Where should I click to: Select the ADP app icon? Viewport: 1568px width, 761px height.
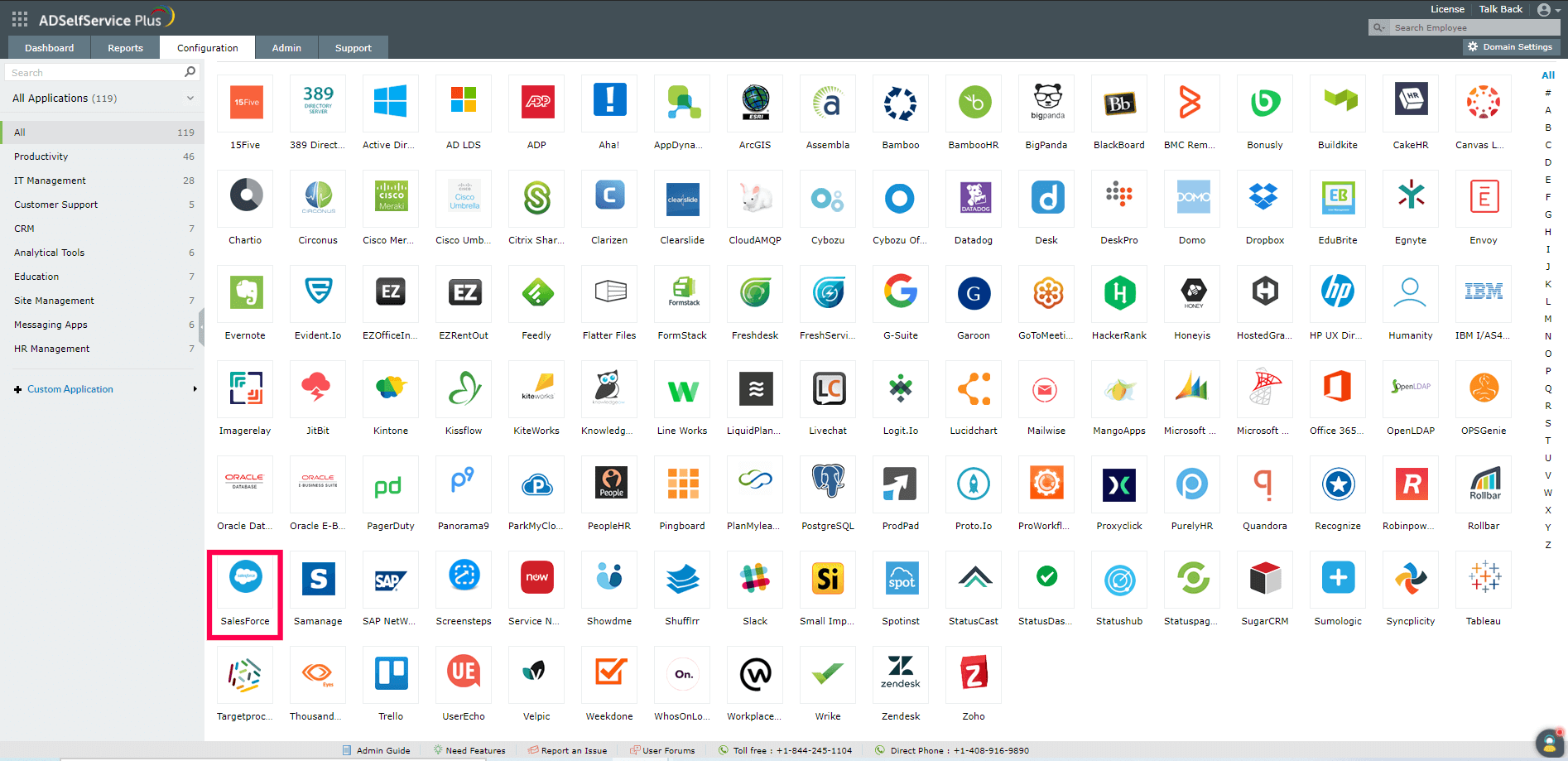pyautogui.click(x=536, y=102)
